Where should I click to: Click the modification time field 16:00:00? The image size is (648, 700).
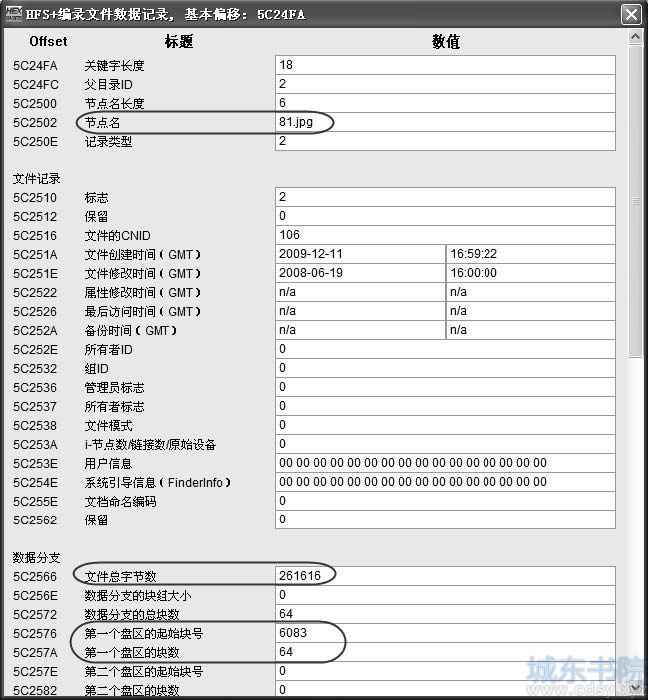click(x=531, y=273)
